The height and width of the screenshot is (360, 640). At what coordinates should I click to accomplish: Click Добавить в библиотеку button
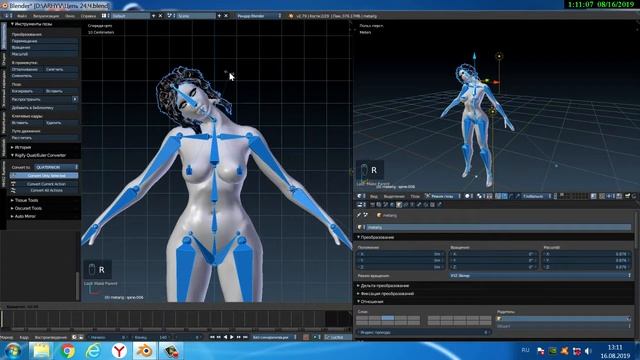(44, 108)
